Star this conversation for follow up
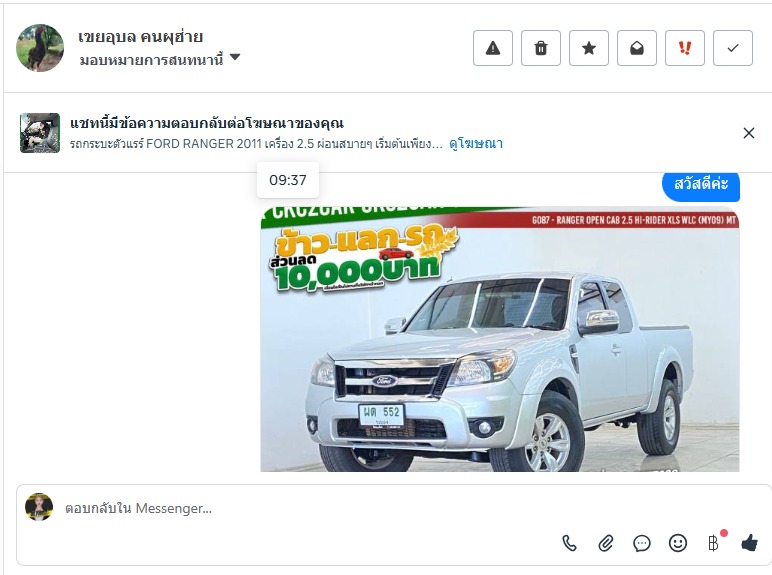Viewport: 772px width, 575px height. [589, 48]
